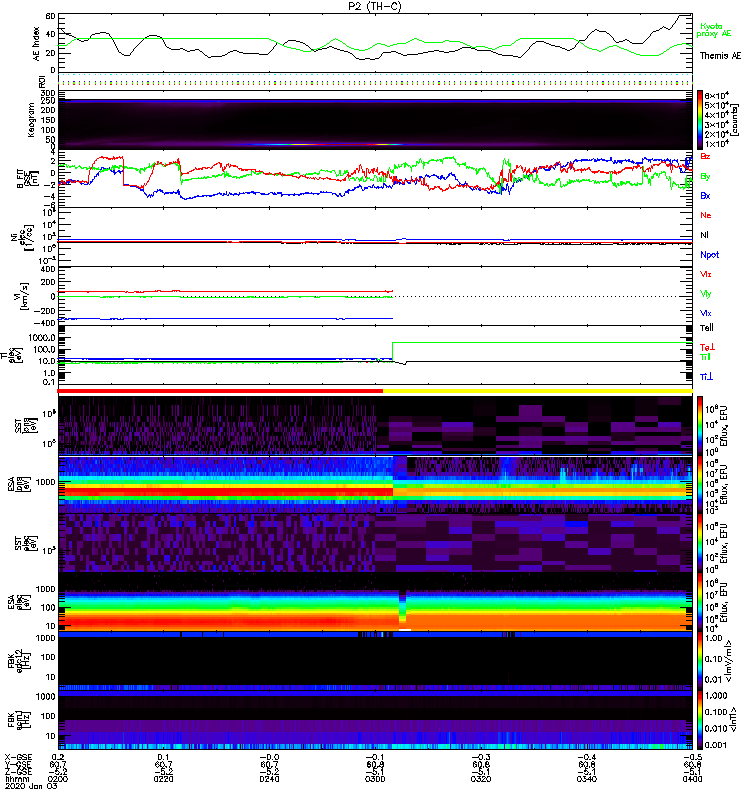Click the green step jump in the temperature panel
Screen dimensions: 750x800
[x=392, y=351]
